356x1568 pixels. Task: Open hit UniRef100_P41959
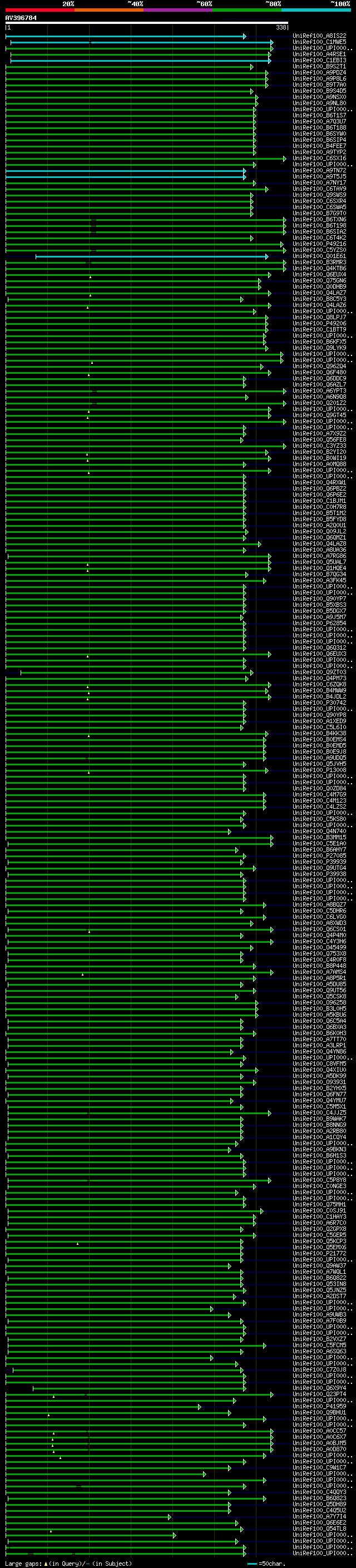pos(319,1407)
